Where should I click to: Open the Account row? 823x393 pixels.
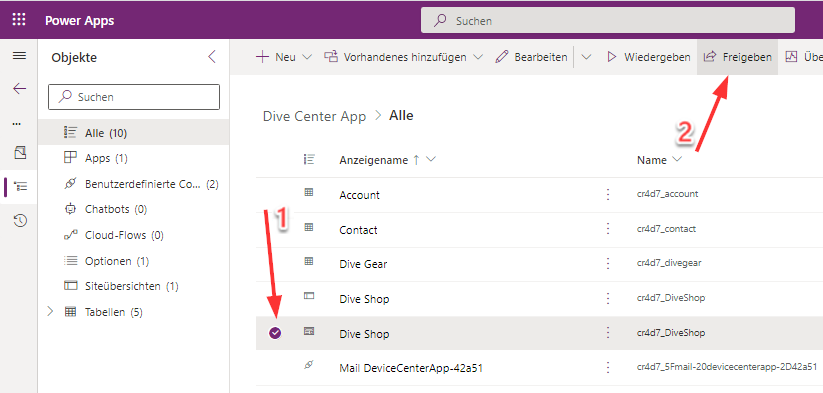pyautogui.click(x=359, y=195)
